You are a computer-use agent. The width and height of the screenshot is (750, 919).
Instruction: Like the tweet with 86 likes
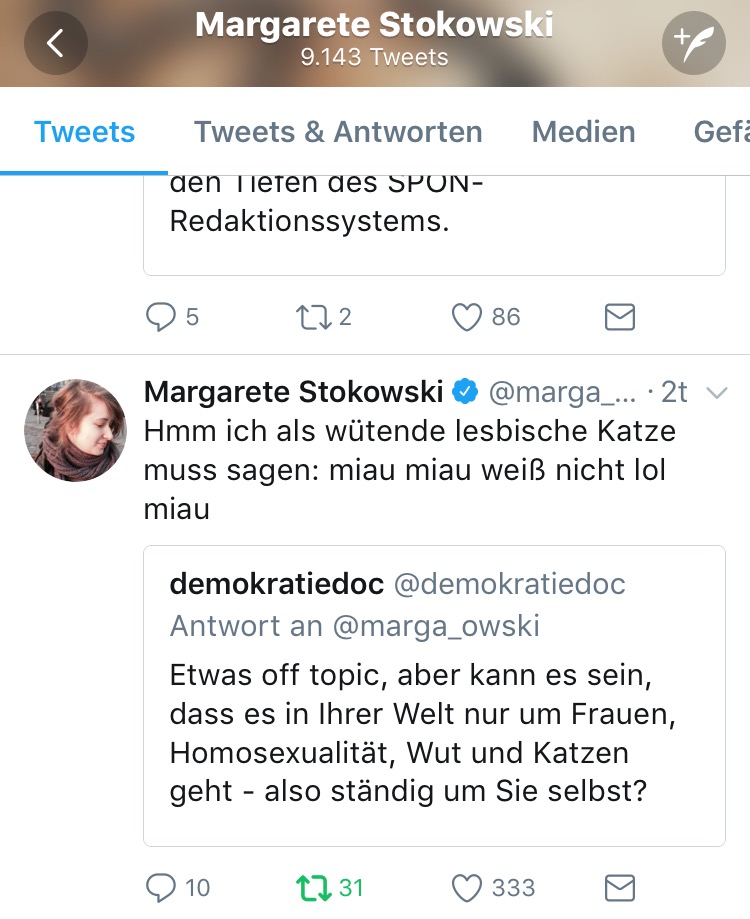[468, 317]
